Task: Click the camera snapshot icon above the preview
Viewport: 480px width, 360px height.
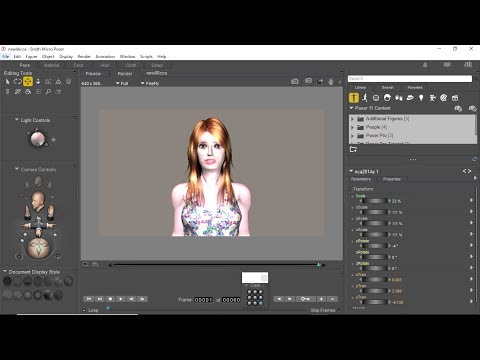Action: pyautogui.click(x=295, y=81)
